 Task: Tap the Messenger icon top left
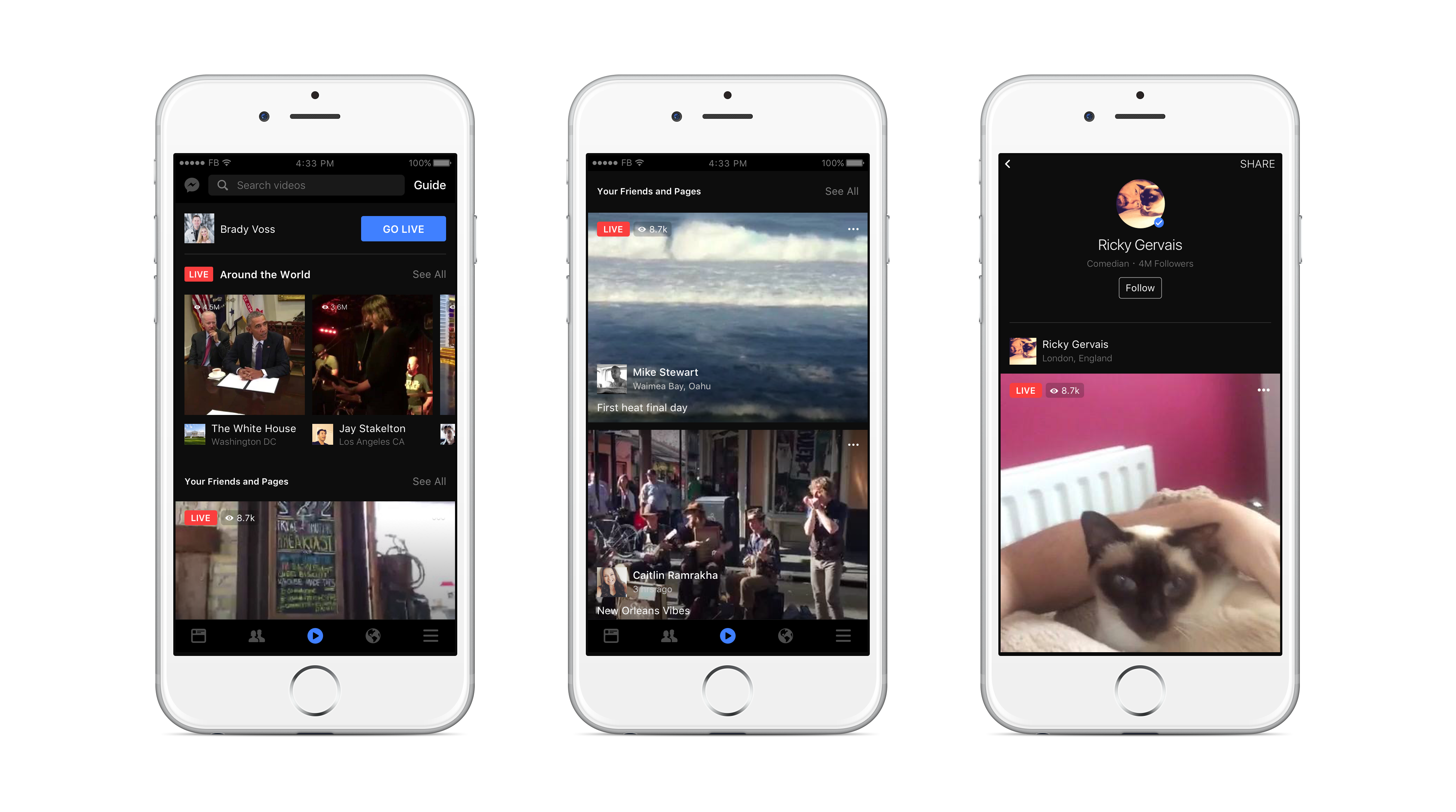click(192, 185)
